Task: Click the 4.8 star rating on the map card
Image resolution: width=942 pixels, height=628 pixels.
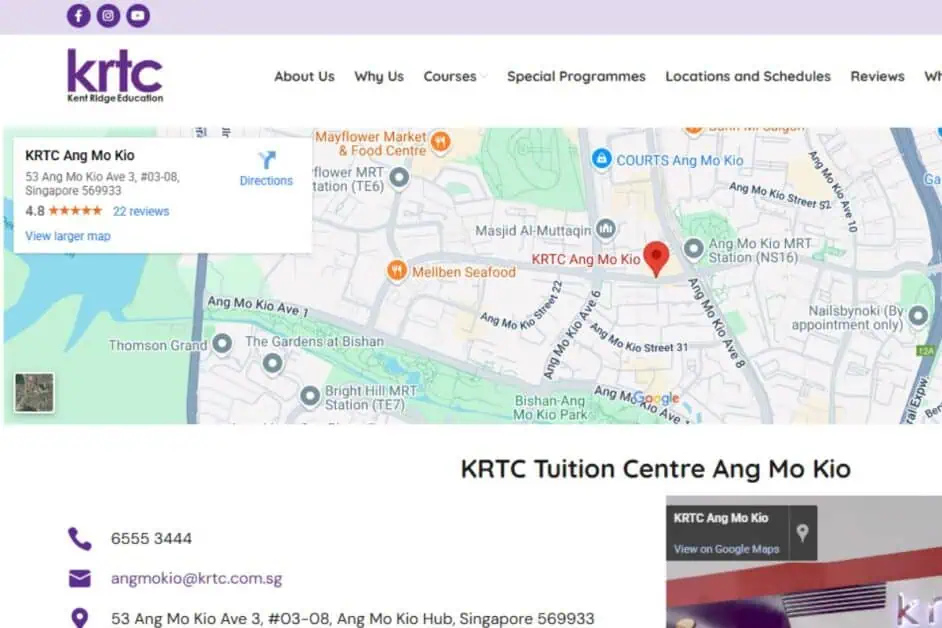Action: coord(64,211)
